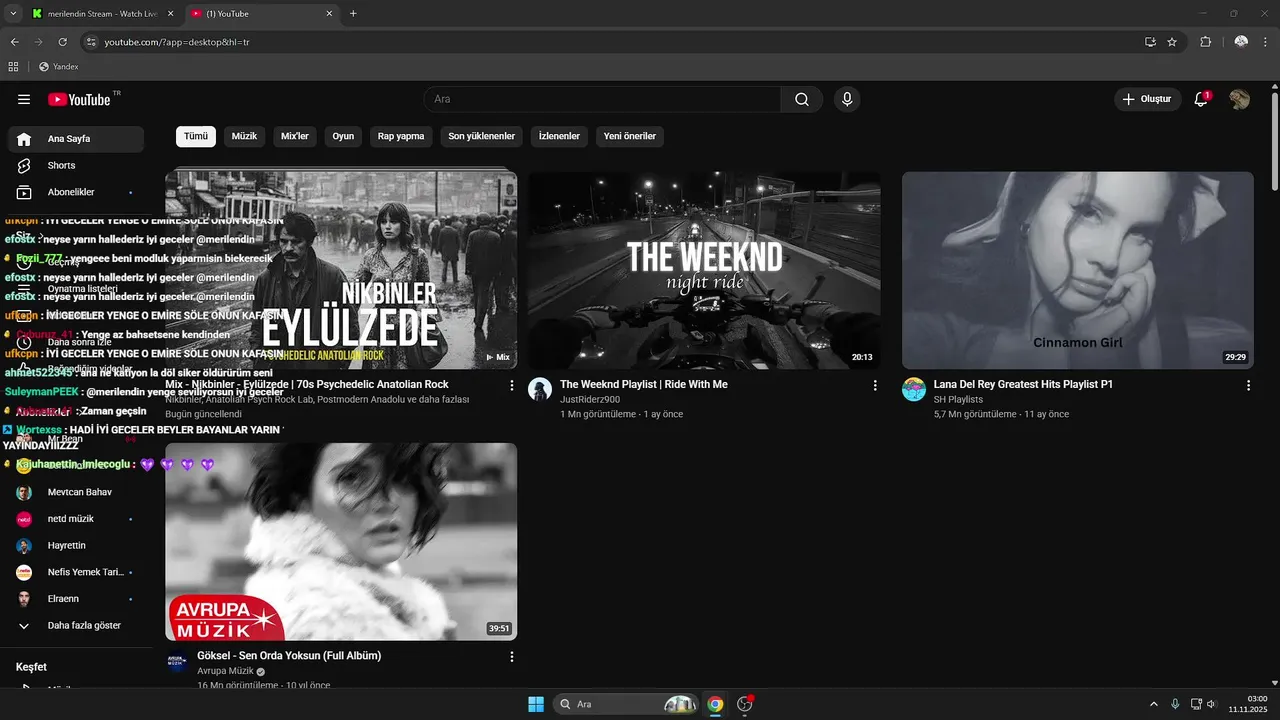Image resolution: width=1280 pixels, height=720 pixels.
Task: Start voice search with microphone icon
Action: pyautogui.click(x=847, y=99)
